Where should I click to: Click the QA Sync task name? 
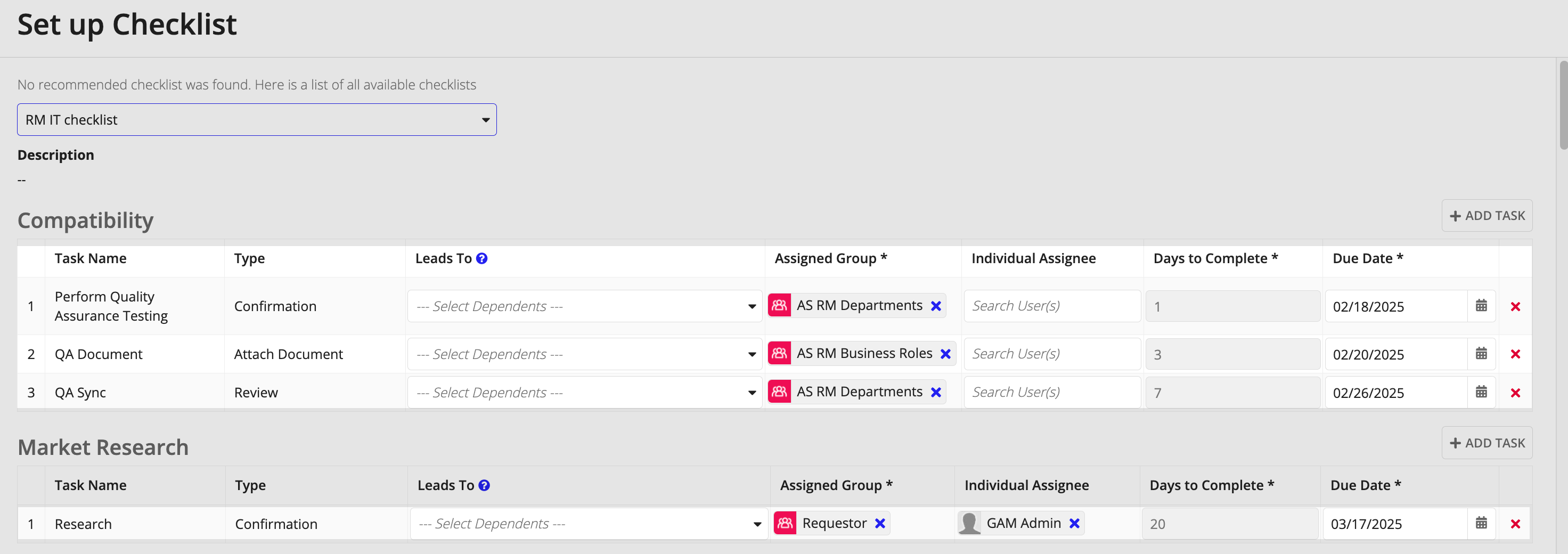click(x=80, y=393)
